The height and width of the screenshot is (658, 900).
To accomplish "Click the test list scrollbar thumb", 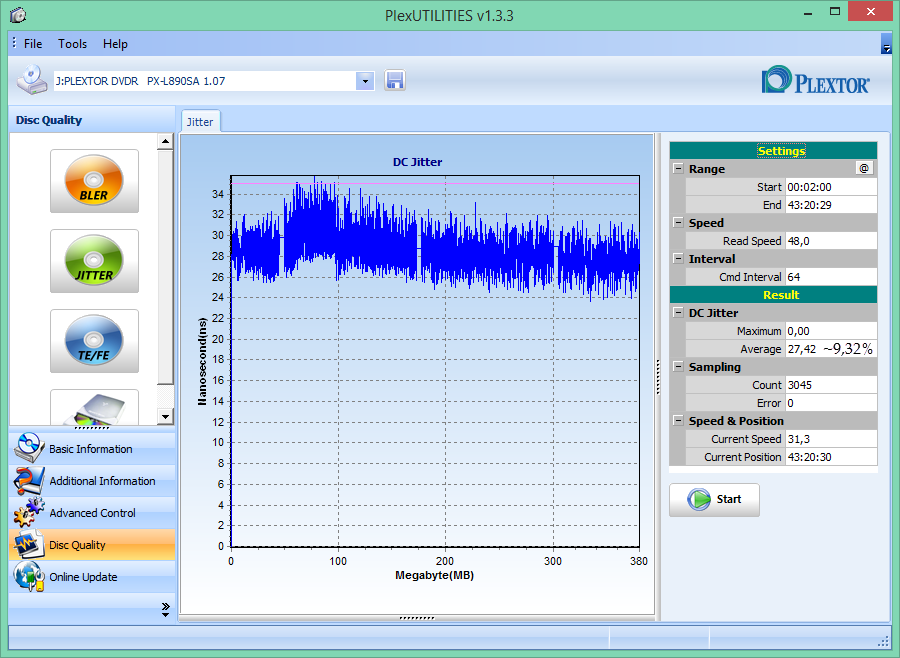I will click(x=165, y=267).
